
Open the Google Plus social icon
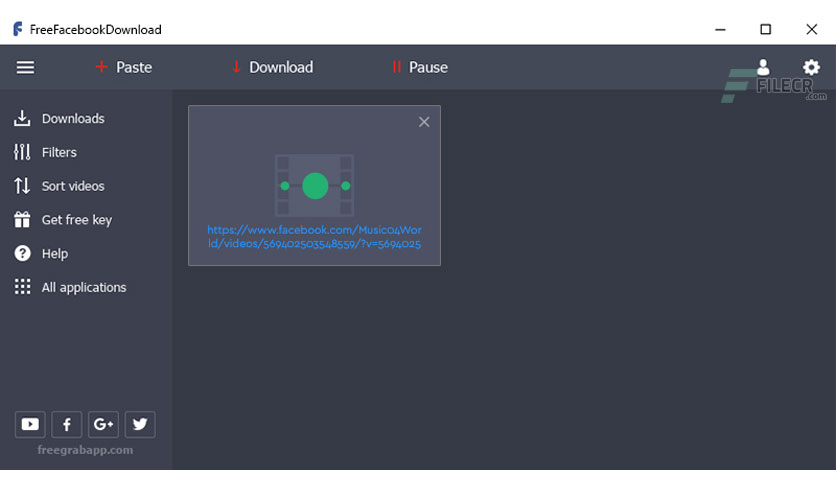click(103, 424)
